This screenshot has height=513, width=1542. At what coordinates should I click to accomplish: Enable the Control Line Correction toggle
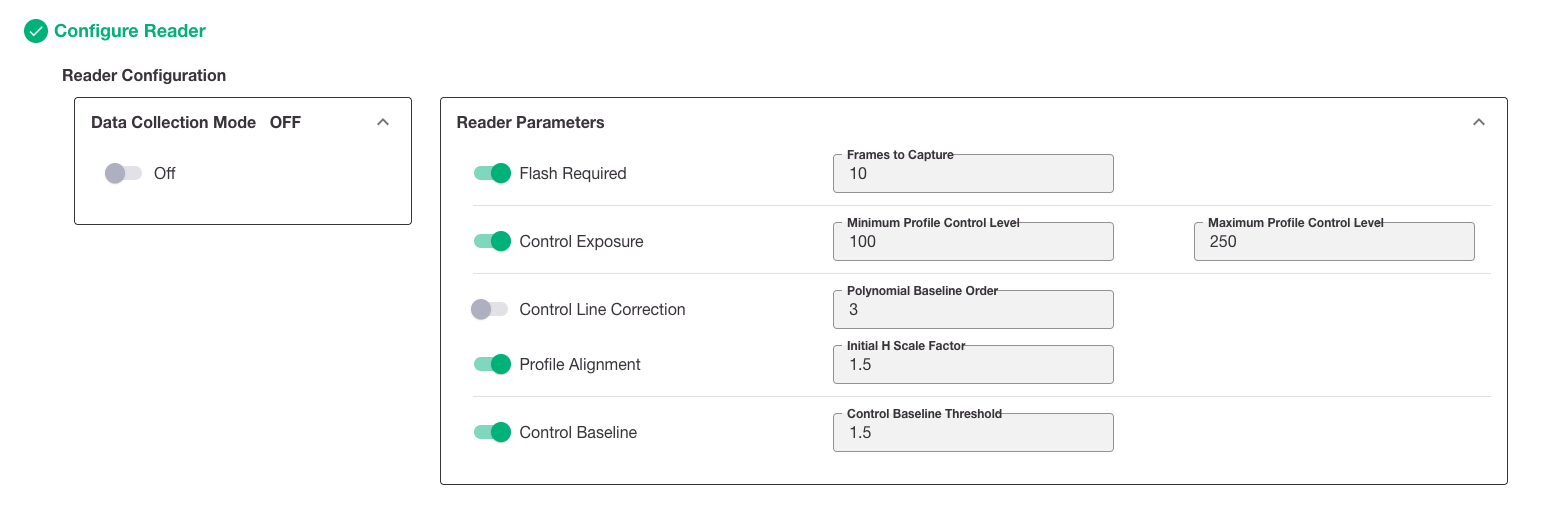[490, 309]
